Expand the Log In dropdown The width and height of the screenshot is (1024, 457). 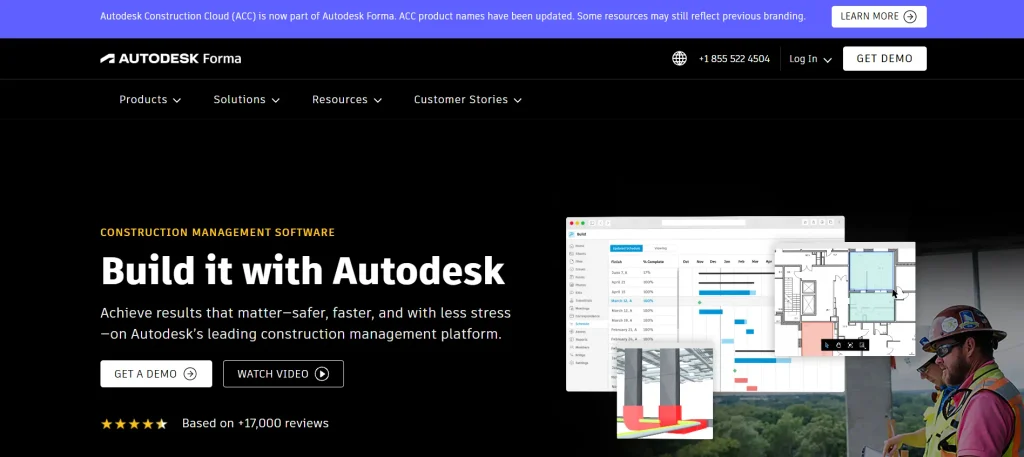point(810,59)
